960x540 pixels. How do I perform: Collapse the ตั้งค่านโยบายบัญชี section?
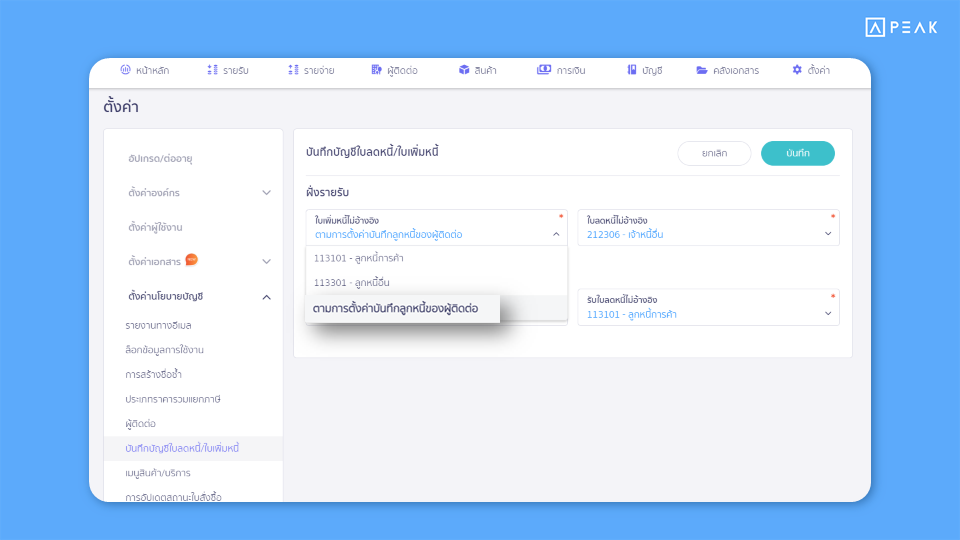(x=266, y=297)
